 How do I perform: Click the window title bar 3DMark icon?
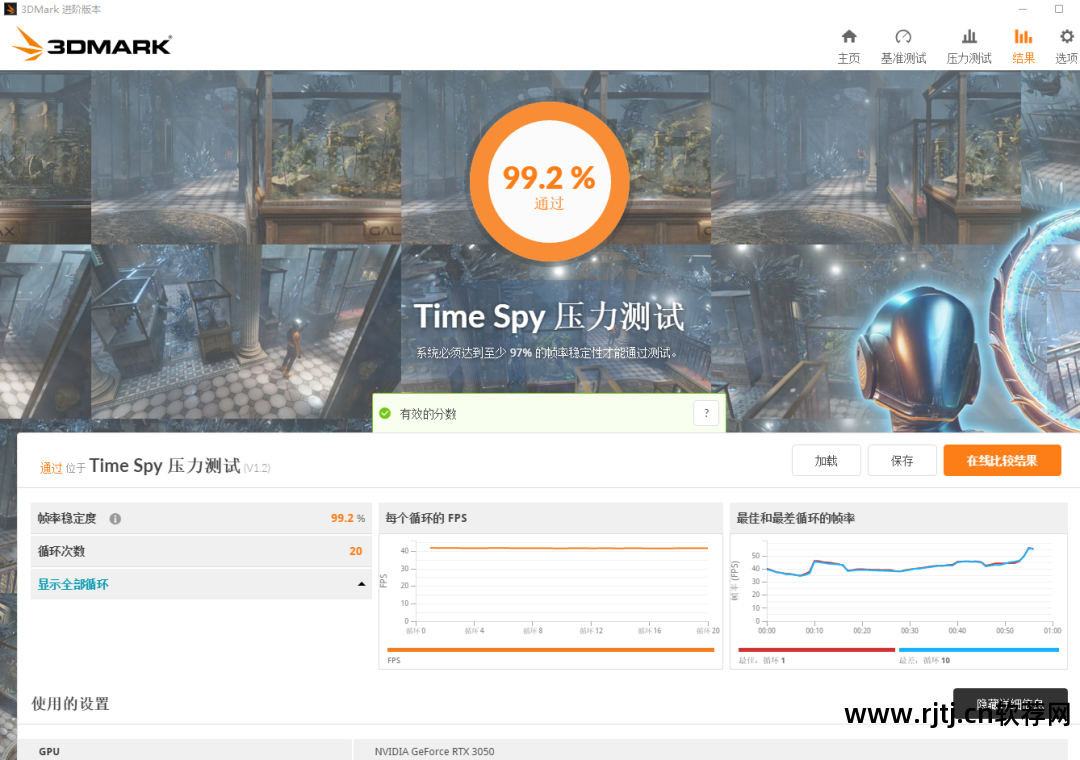coord(10,9)
